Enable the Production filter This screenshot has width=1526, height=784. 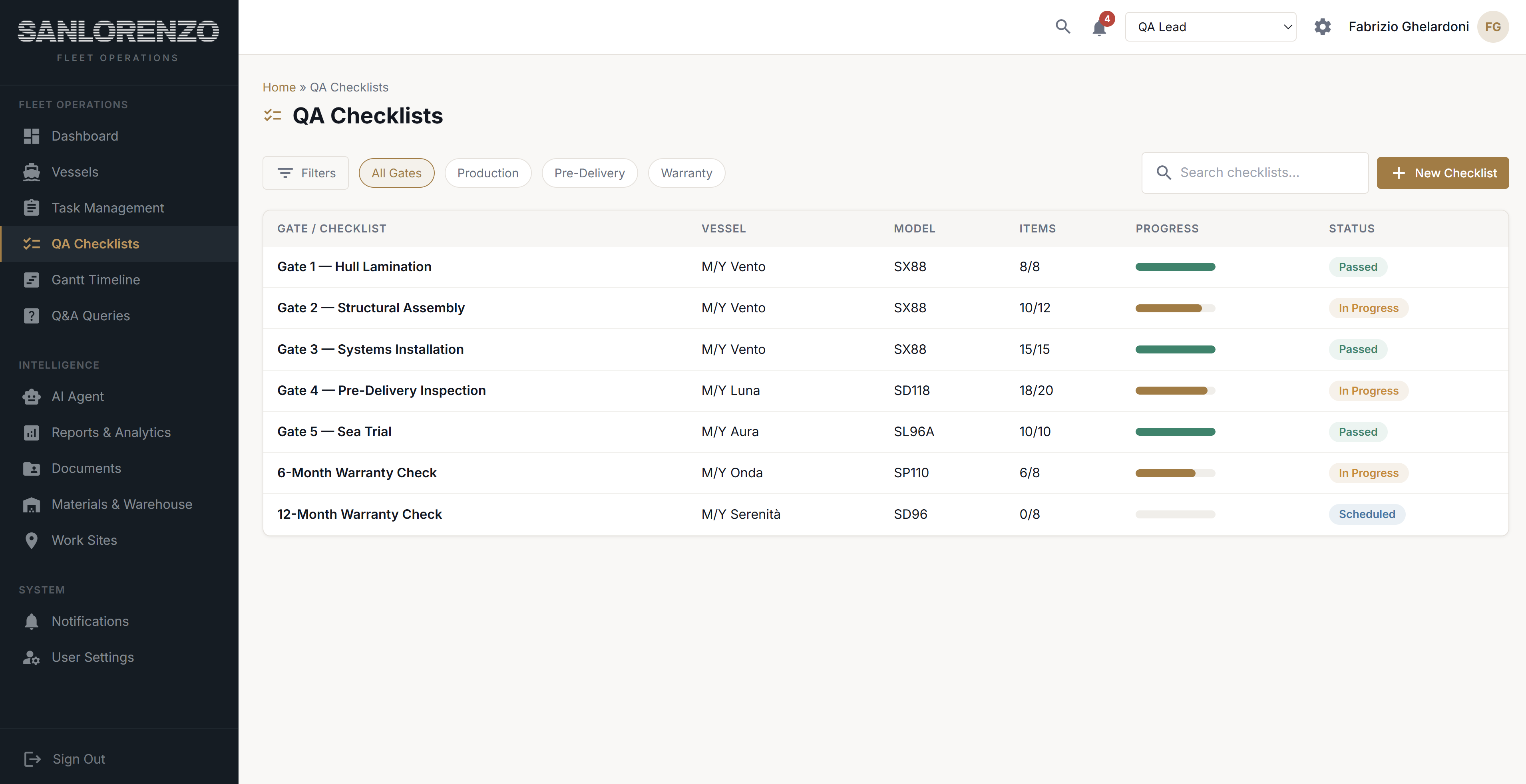pyautogui.click(x=487, y=172)
